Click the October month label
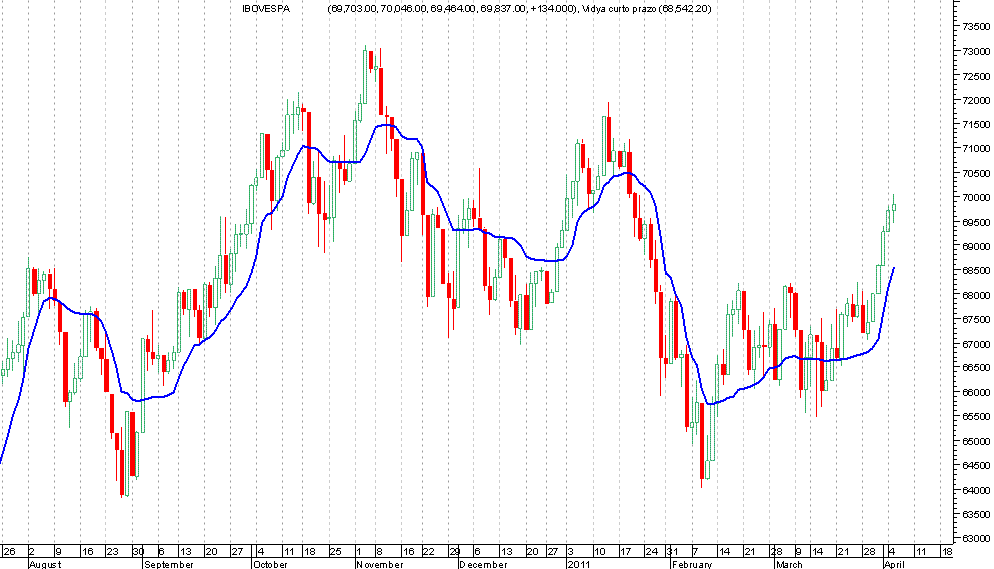Screen dimensions: 994x569 (269, 564)
